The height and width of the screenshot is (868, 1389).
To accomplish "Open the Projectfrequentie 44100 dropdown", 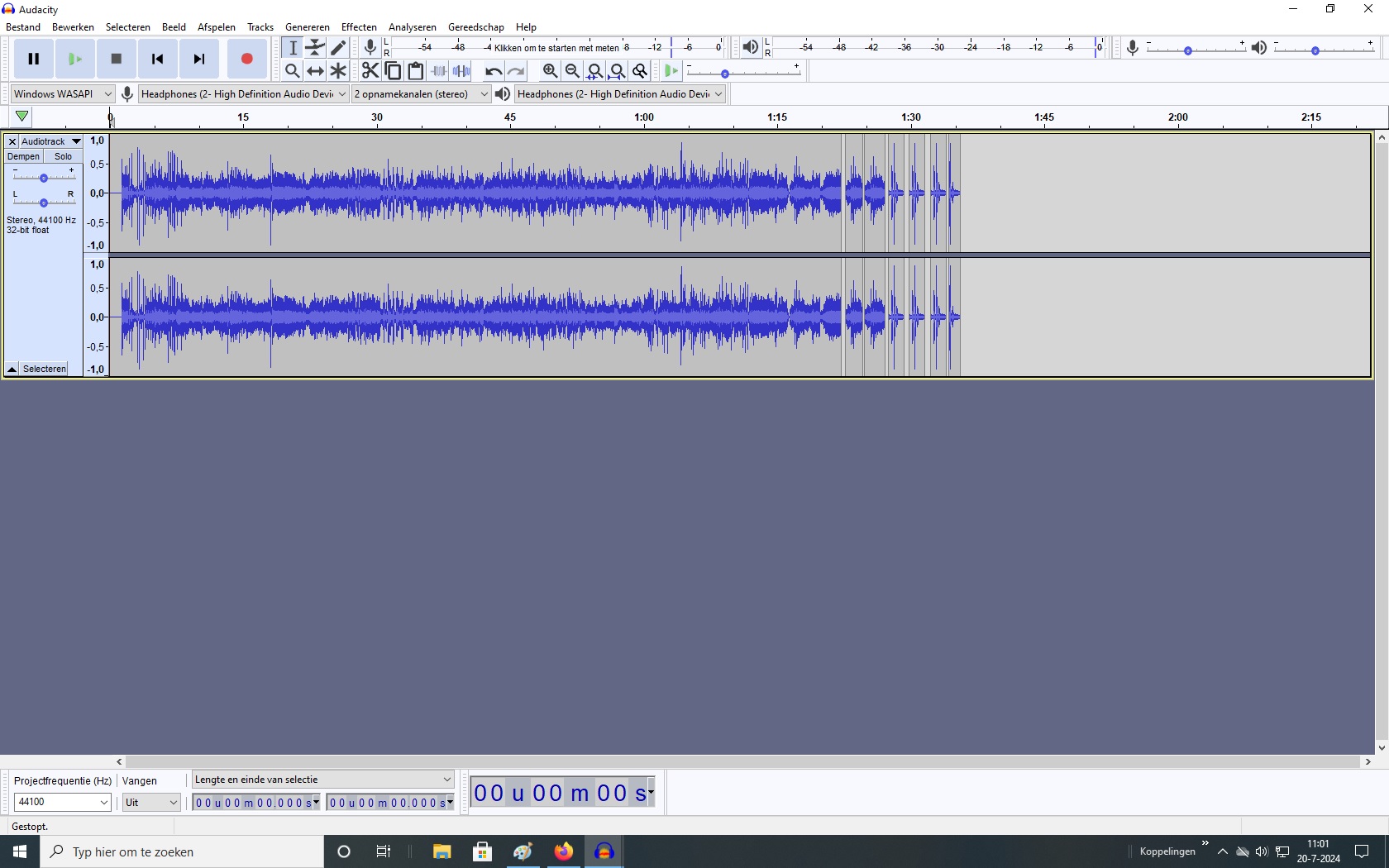I will click(x=62, y=802).
